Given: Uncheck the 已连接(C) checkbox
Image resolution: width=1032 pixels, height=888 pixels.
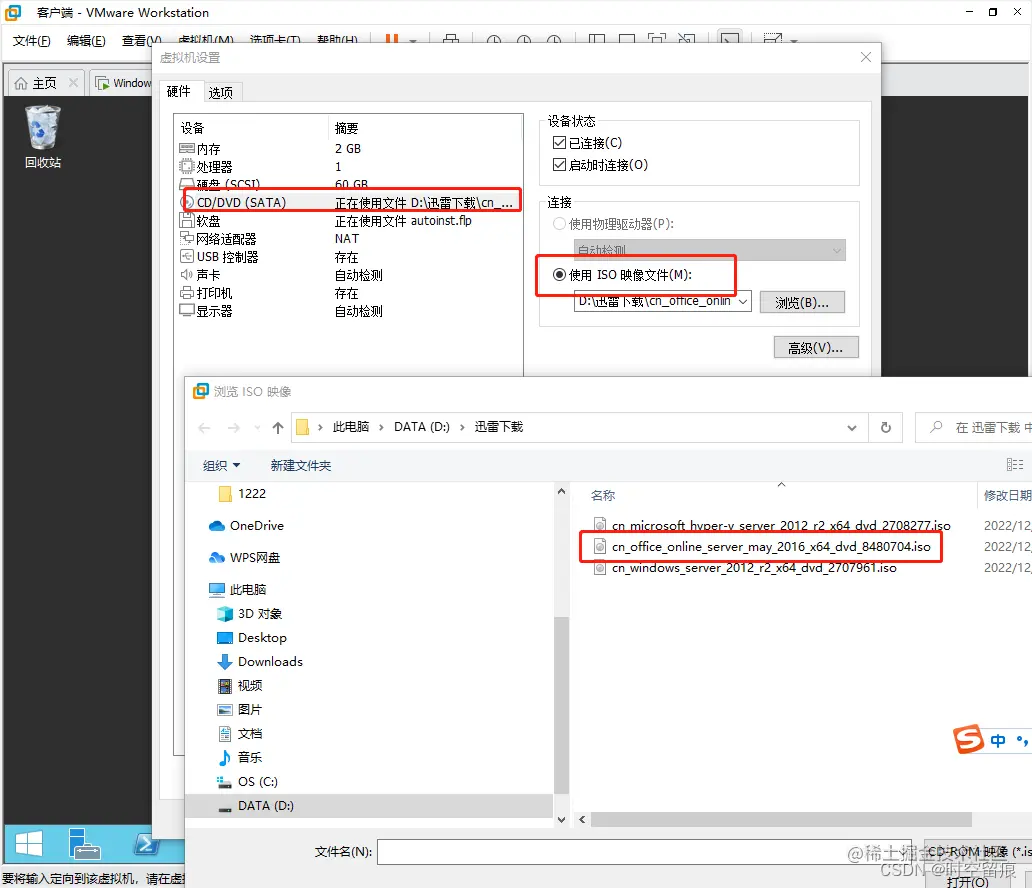Looking at the screenshot, I should click(x=558, y=144).
